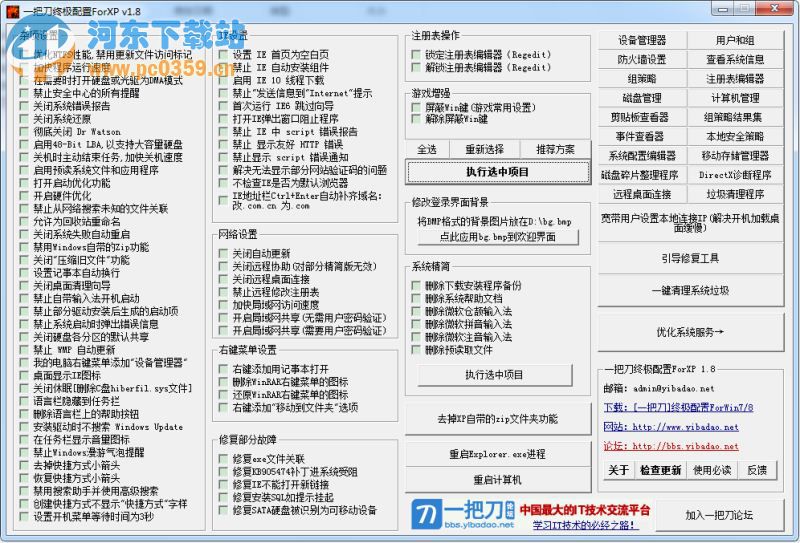800x543 pixels.
Task: Check 关闭自动更新 in network settings
Action: [223, 253]
